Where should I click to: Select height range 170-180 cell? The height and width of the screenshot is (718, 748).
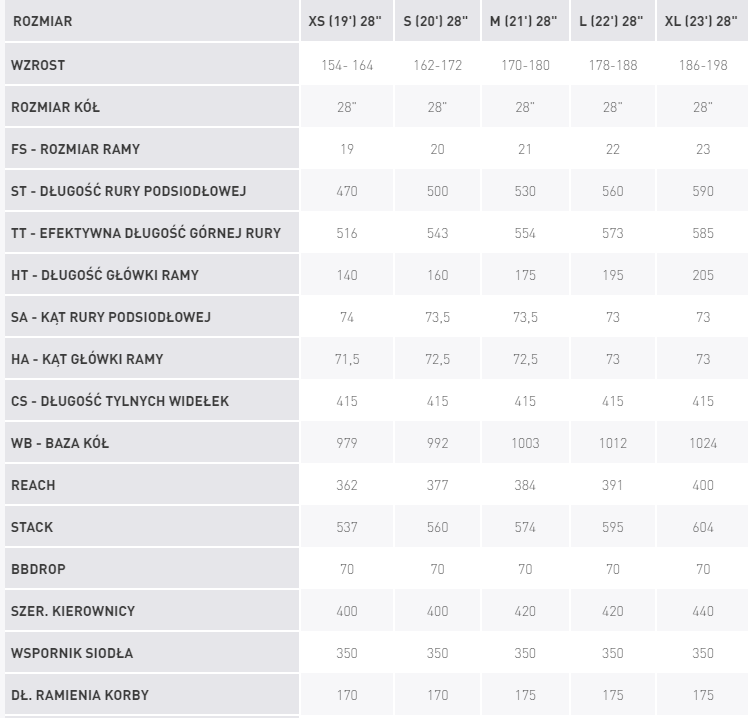pos(526,65)
